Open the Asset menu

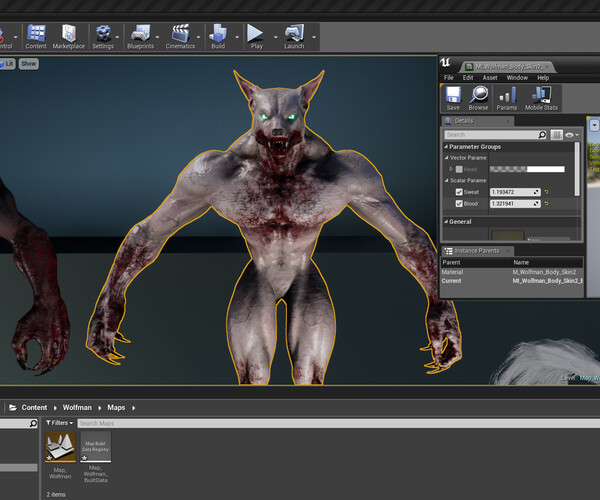click(x=490, y=78)
